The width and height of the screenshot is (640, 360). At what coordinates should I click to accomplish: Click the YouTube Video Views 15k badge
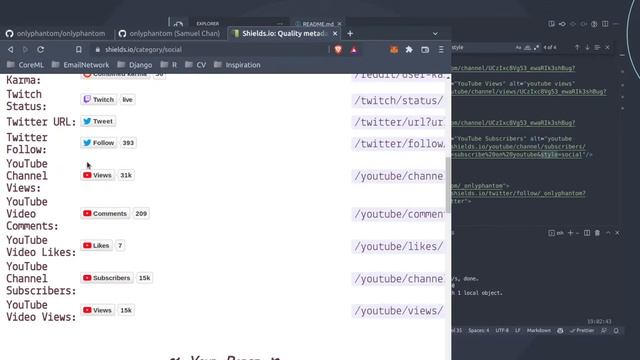pyautogui.click(x=107, y=310)
